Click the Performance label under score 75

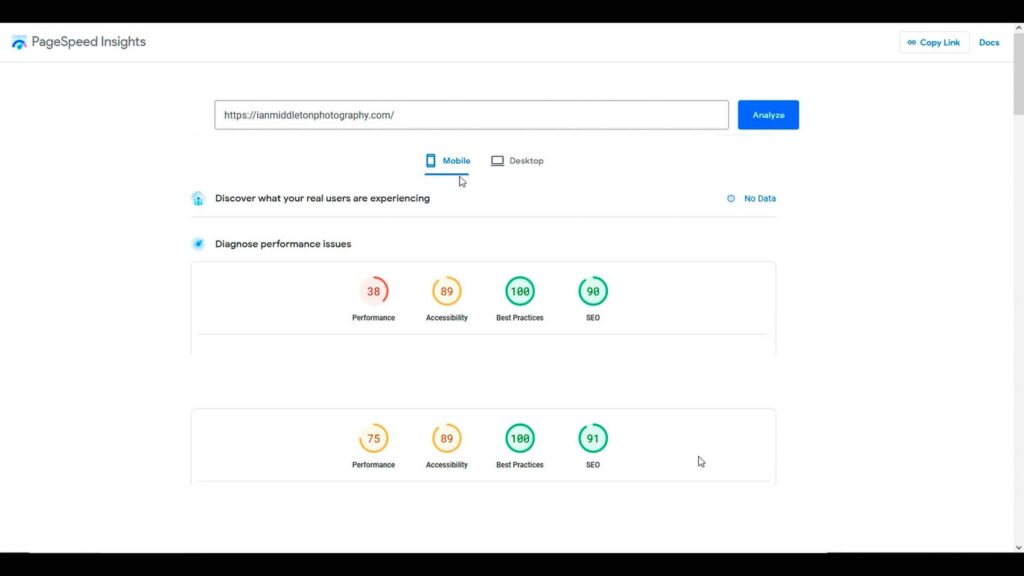click(x=374, y=465)
